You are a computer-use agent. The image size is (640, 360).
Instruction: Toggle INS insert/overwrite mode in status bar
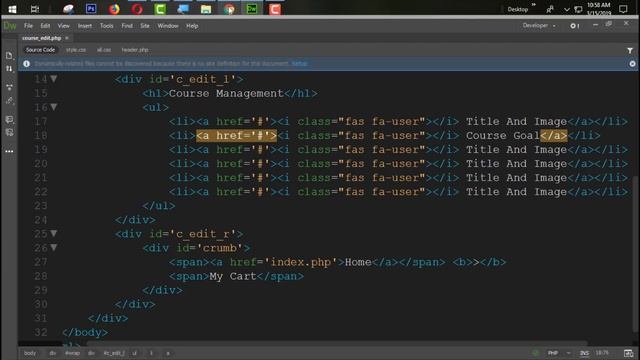pyautogui.click(x=584, y=353)
